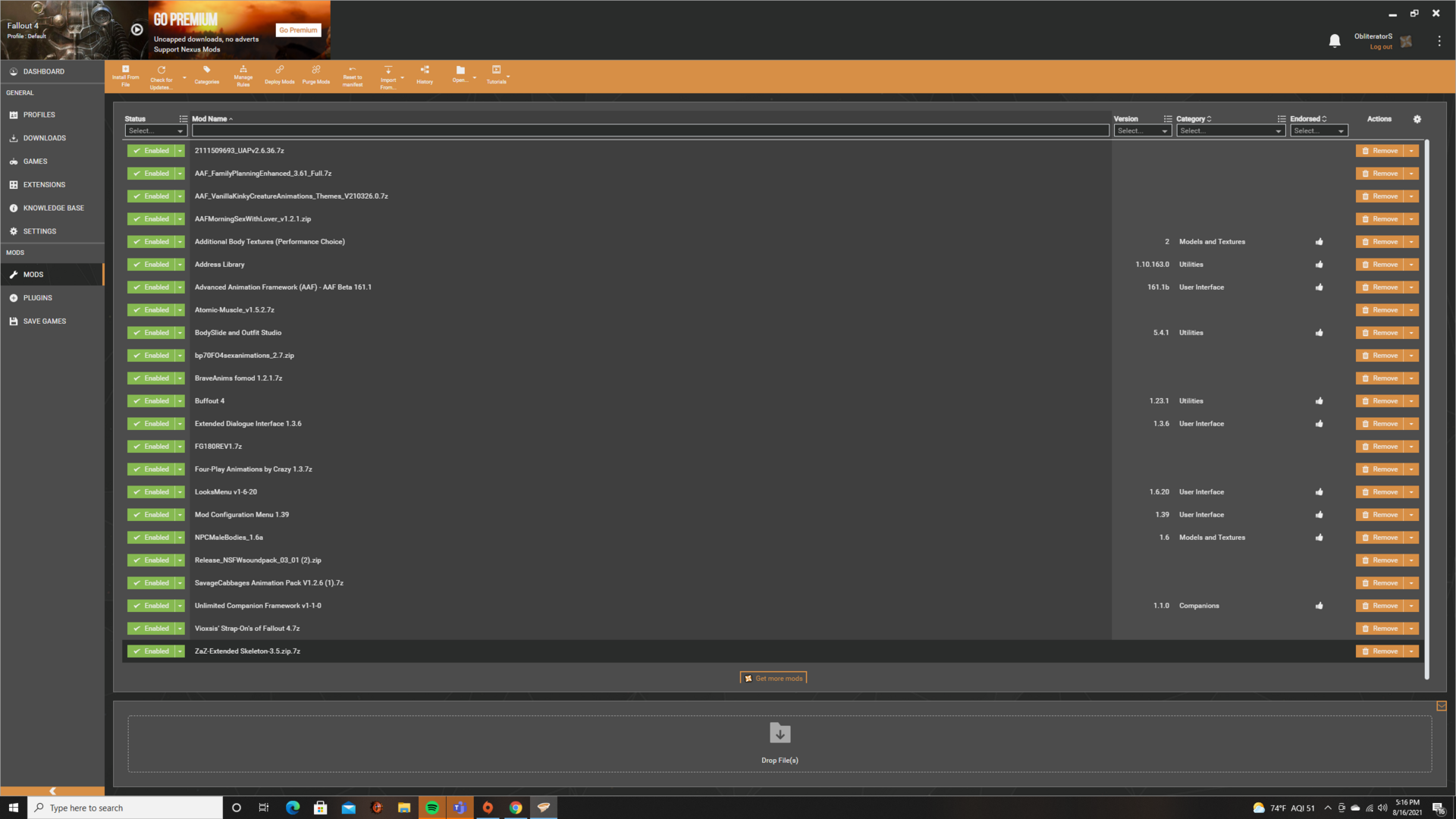Open Microsoft Edge from taskbar
The width and height of the screenshot is (1456, 819).
(293, 808)
